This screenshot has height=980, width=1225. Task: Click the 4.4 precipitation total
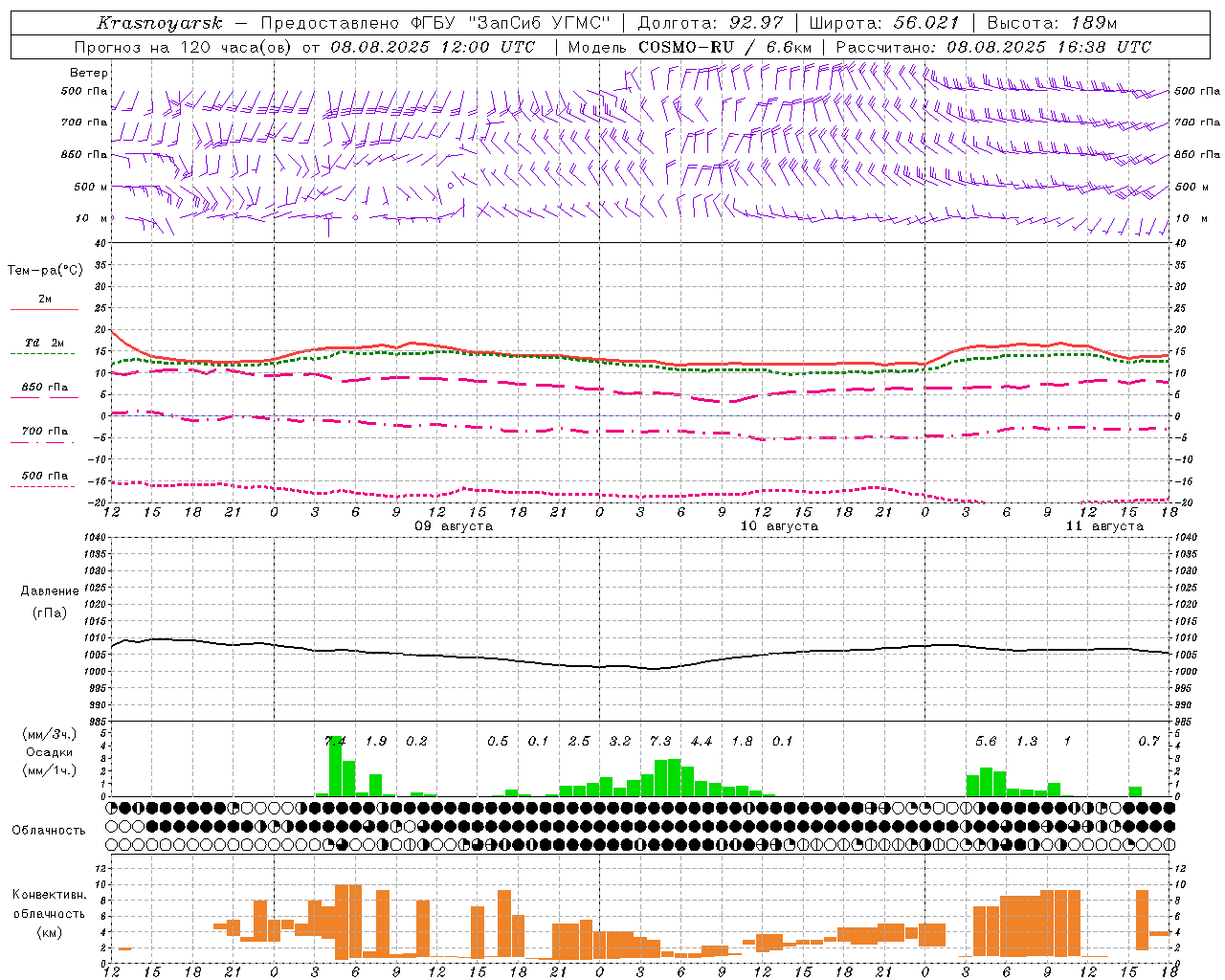[702, 741]
